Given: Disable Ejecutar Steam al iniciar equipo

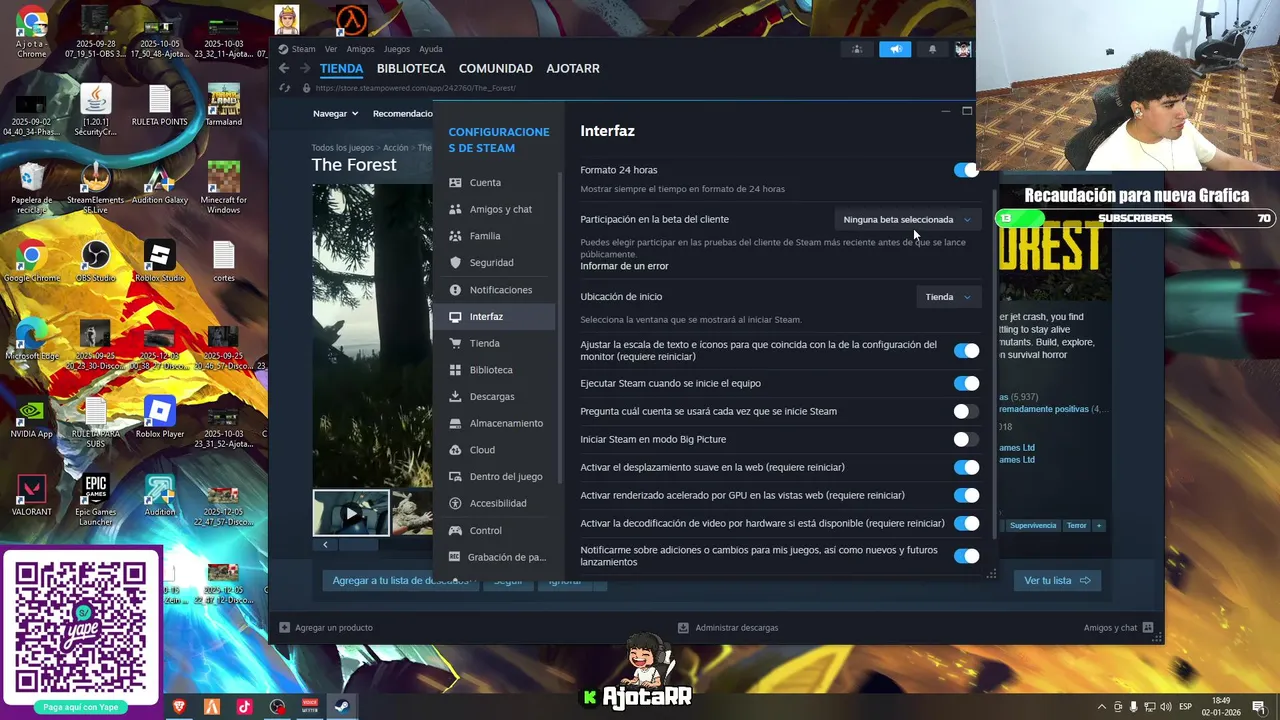Looking at the screenshot, I should 966,383.
